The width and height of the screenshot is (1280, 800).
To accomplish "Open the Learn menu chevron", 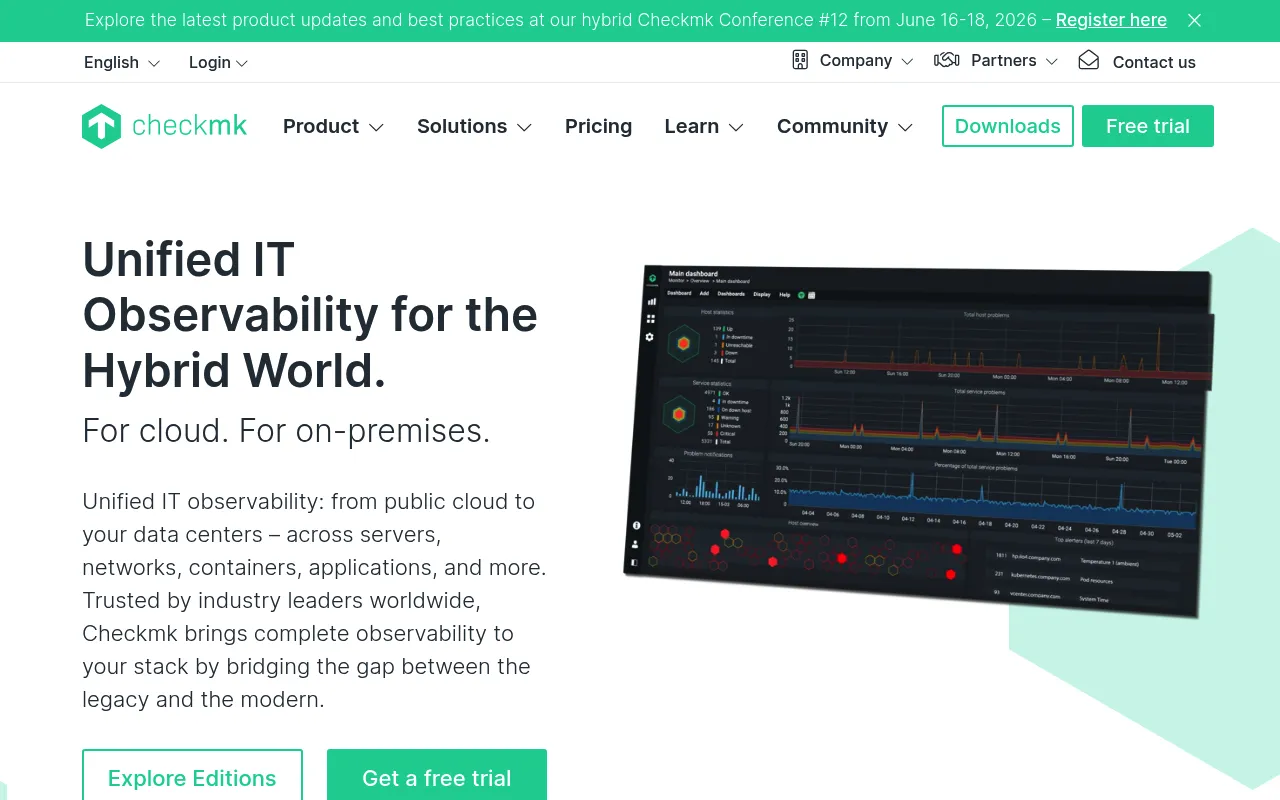I will point(736,127).
